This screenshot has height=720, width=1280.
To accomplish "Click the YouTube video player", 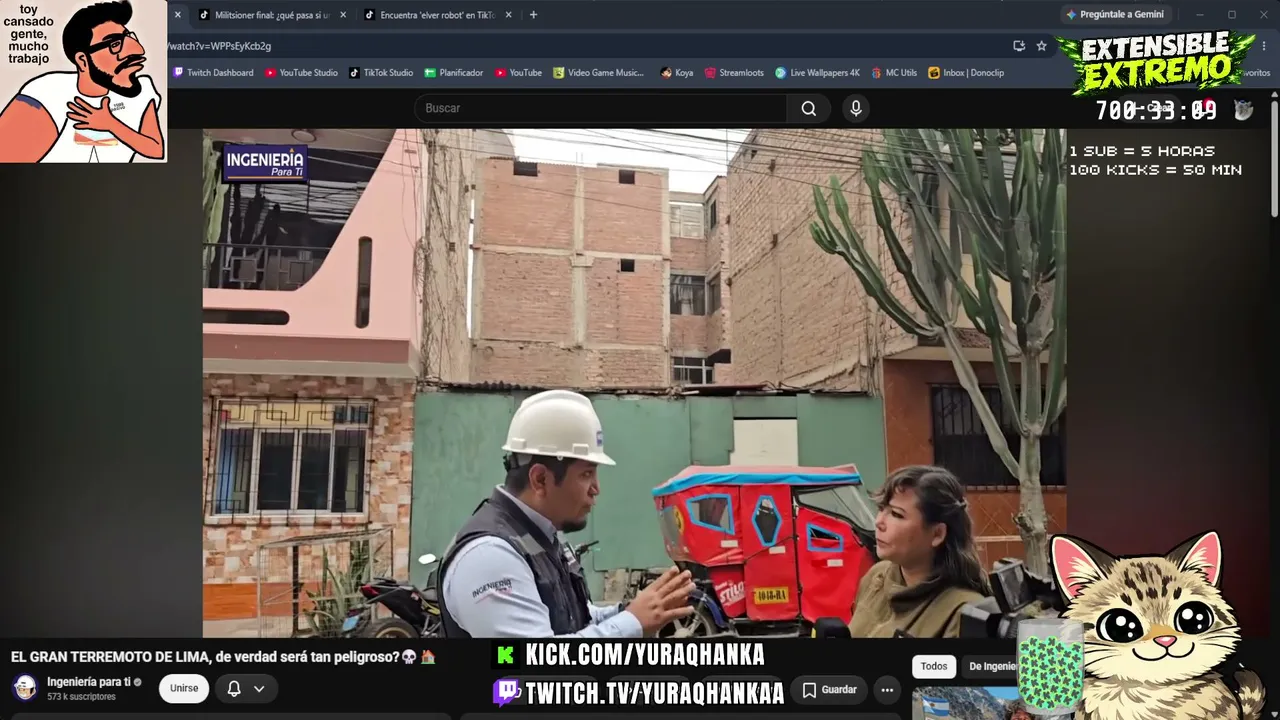I will point(634,383).
